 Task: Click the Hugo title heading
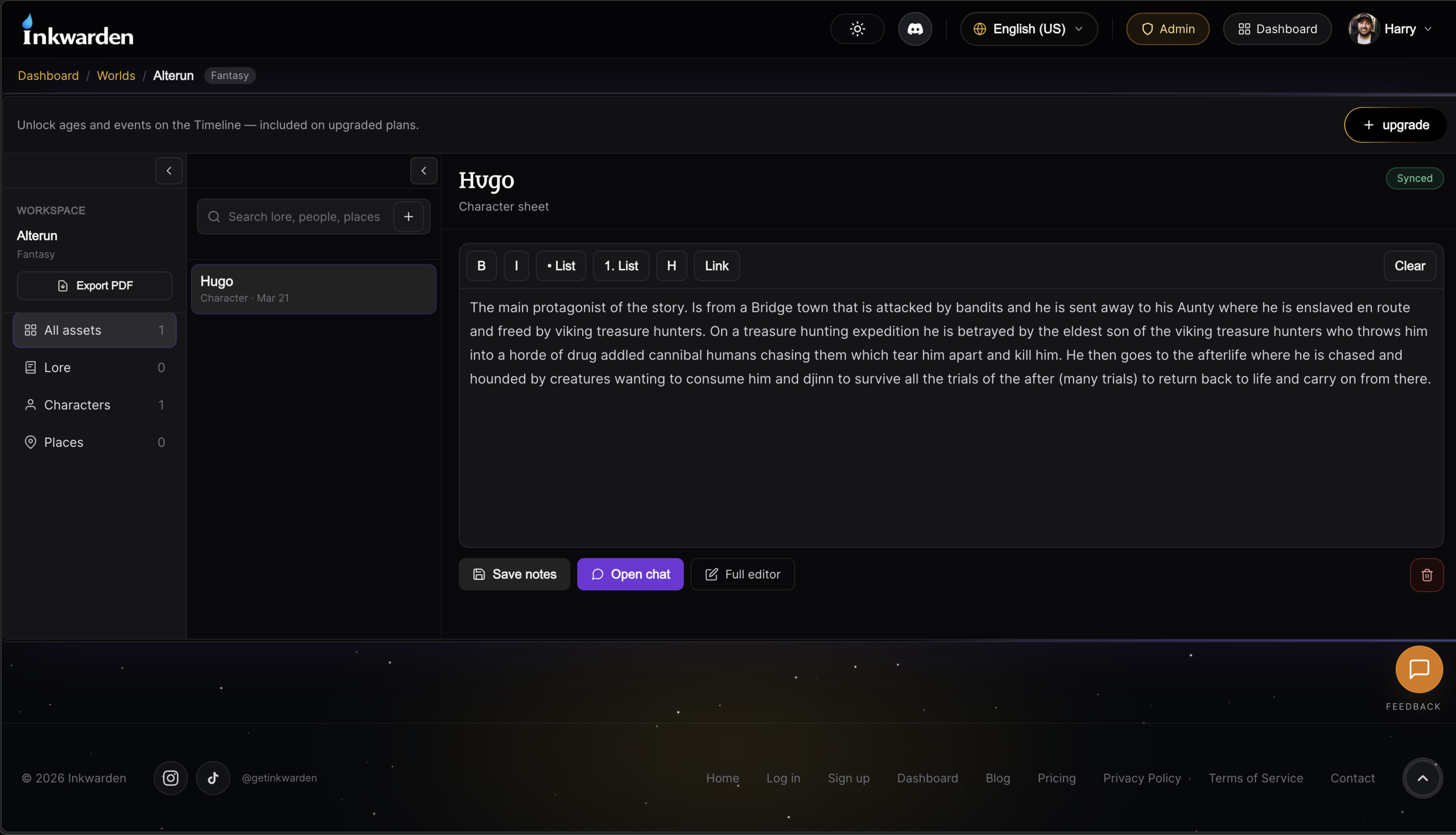click(486, 180)
